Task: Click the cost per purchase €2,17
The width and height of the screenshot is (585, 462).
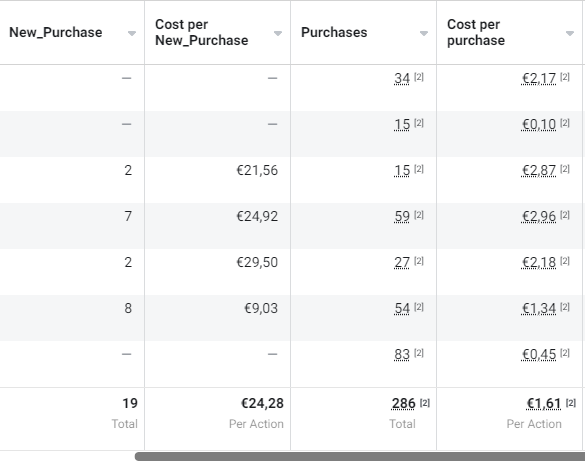Action: (539, 79)
